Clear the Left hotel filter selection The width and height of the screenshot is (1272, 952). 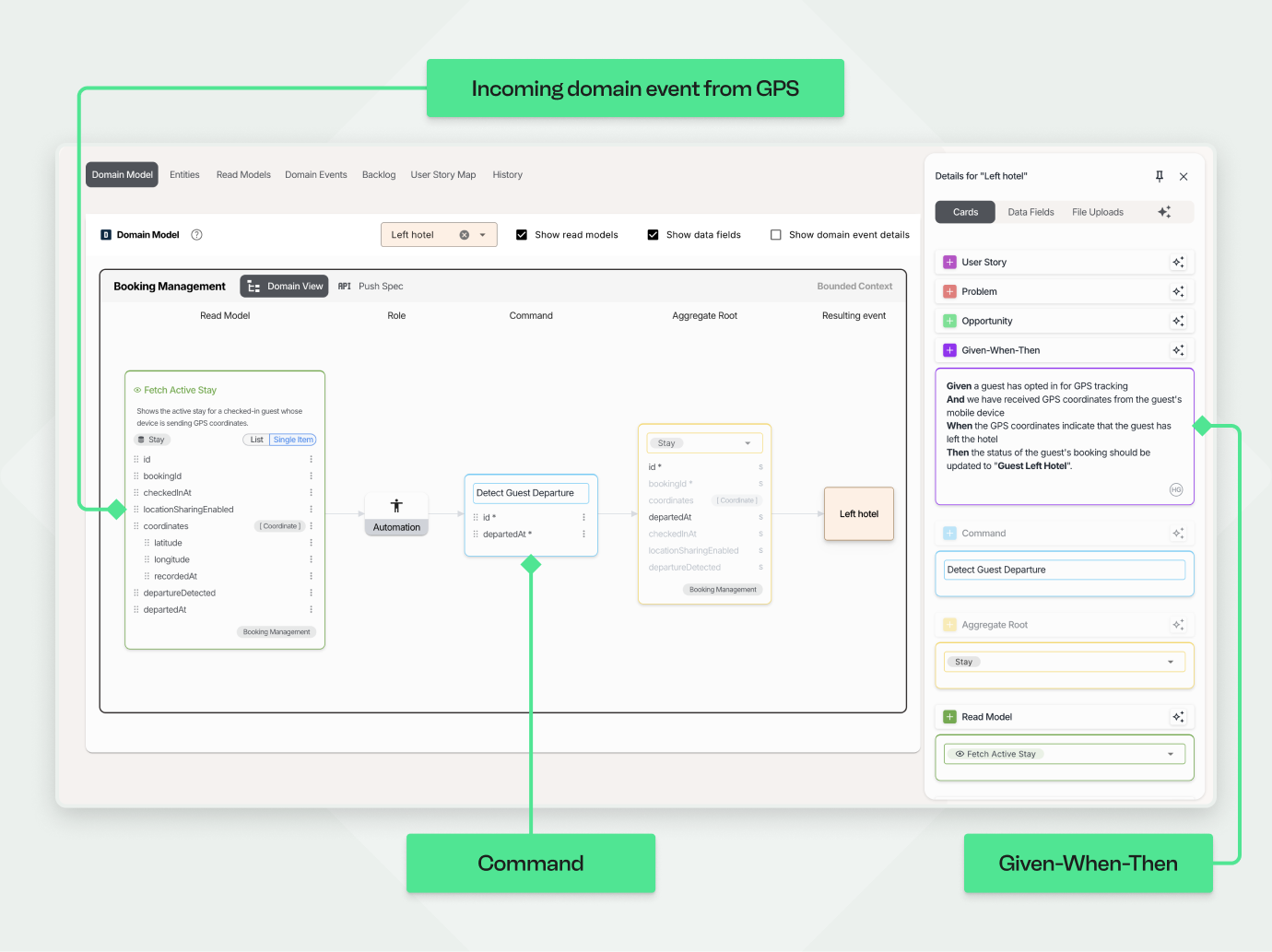pos(465,235)
